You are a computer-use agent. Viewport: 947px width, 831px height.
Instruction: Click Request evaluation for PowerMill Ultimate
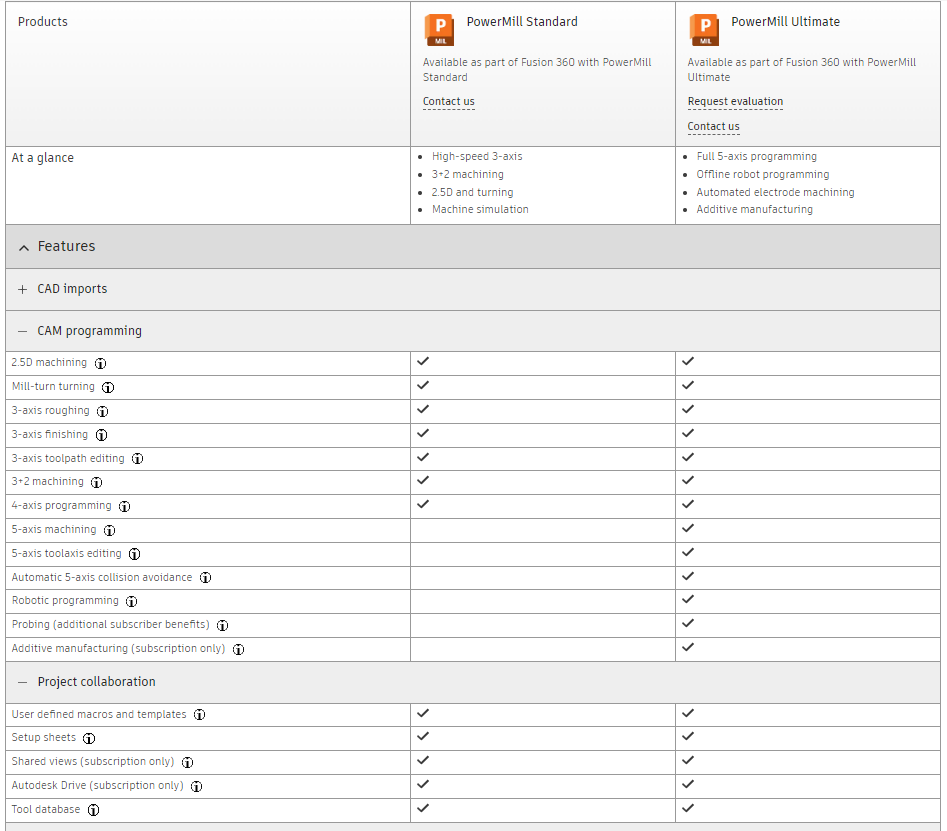(735, 101)
